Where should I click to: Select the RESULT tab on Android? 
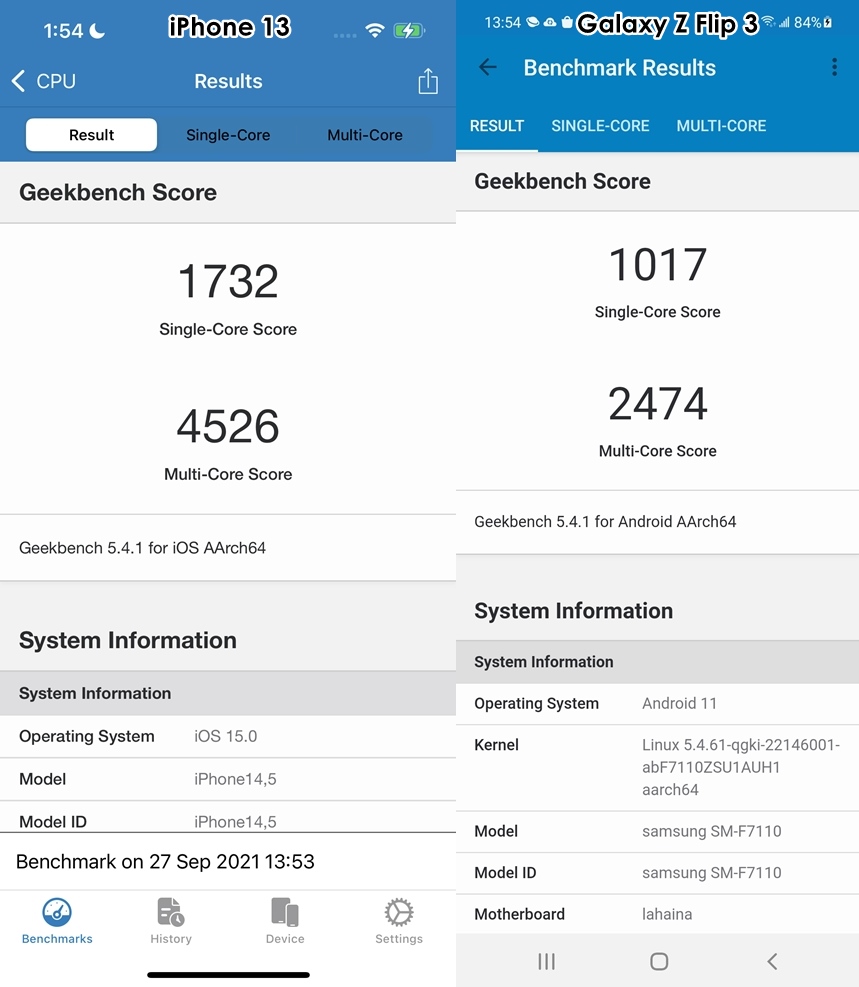497,126
